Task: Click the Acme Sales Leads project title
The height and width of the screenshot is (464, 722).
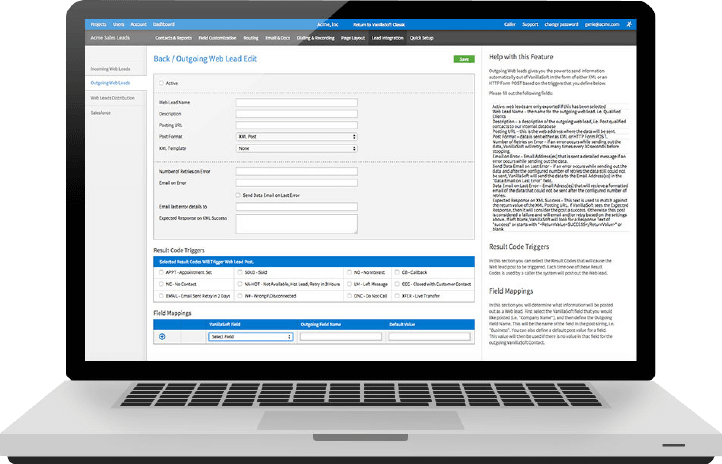Action: [x=110, y=38]
